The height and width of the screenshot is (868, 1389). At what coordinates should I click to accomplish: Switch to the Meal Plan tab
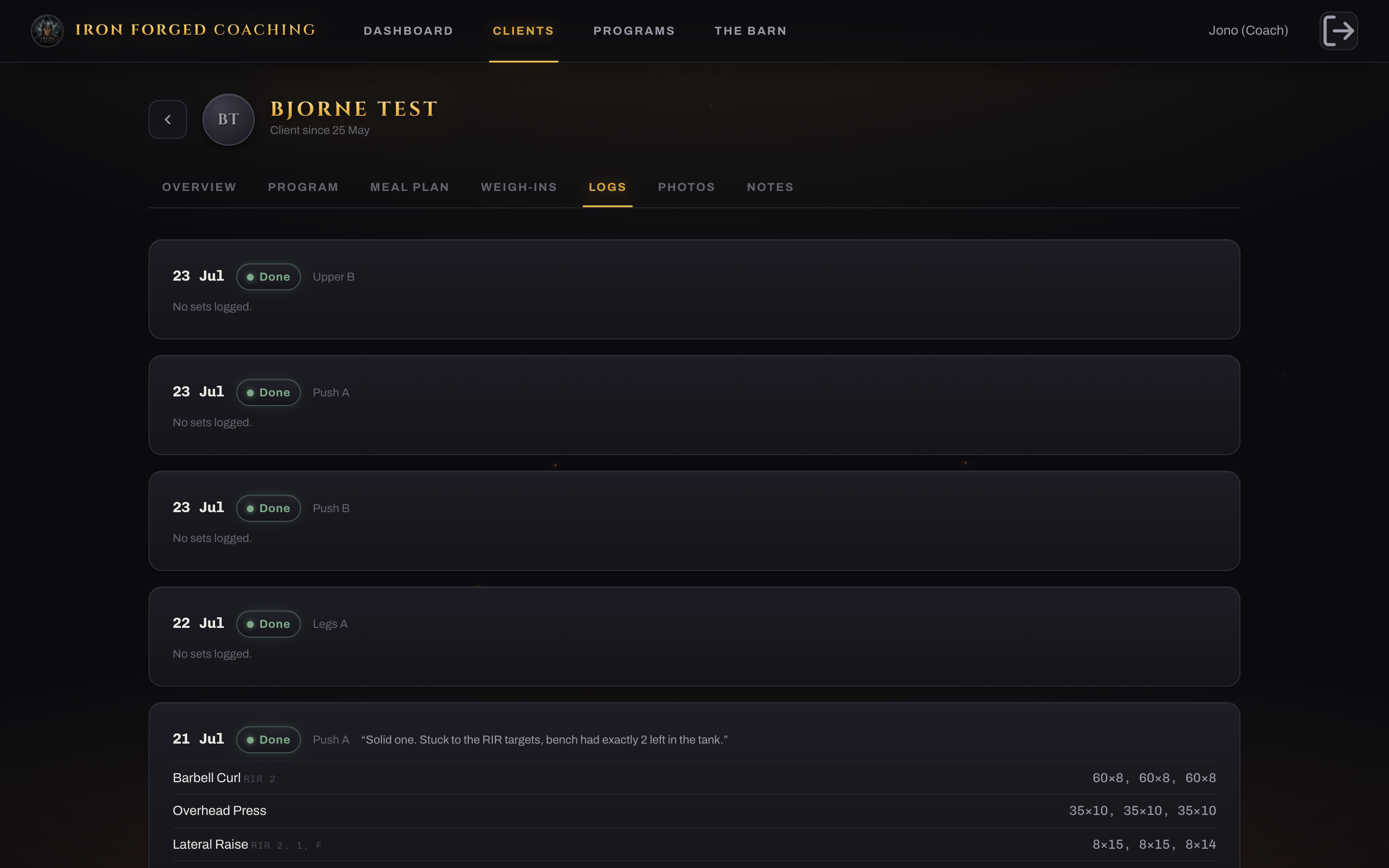tap(409, 187)
